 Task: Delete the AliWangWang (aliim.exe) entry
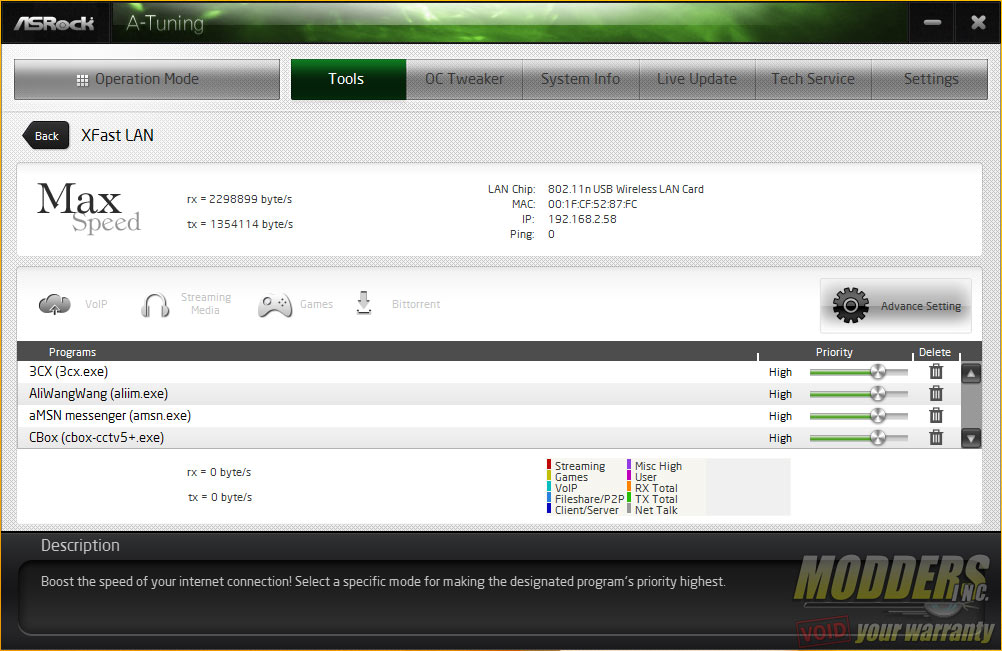click(x=936, y=394)
